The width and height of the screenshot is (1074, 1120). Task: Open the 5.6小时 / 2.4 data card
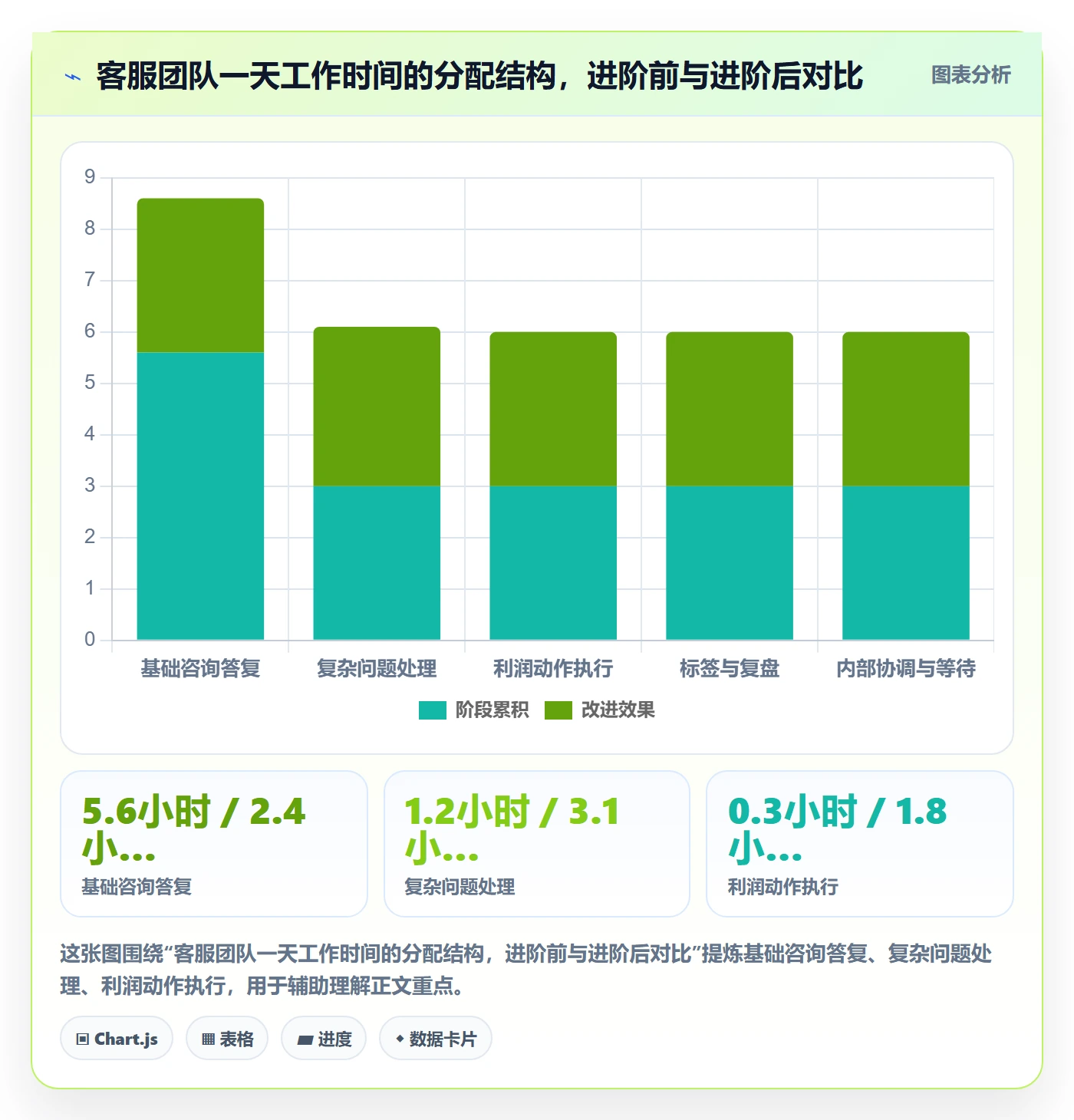[x=214, y=844]
